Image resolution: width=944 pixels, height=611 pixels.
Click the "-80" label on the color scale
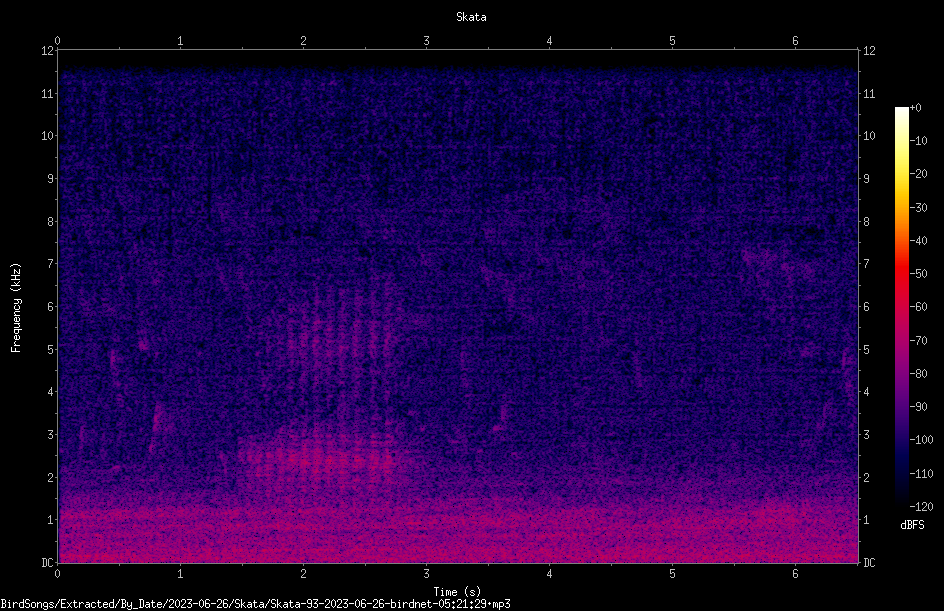[x=918, y=374]
